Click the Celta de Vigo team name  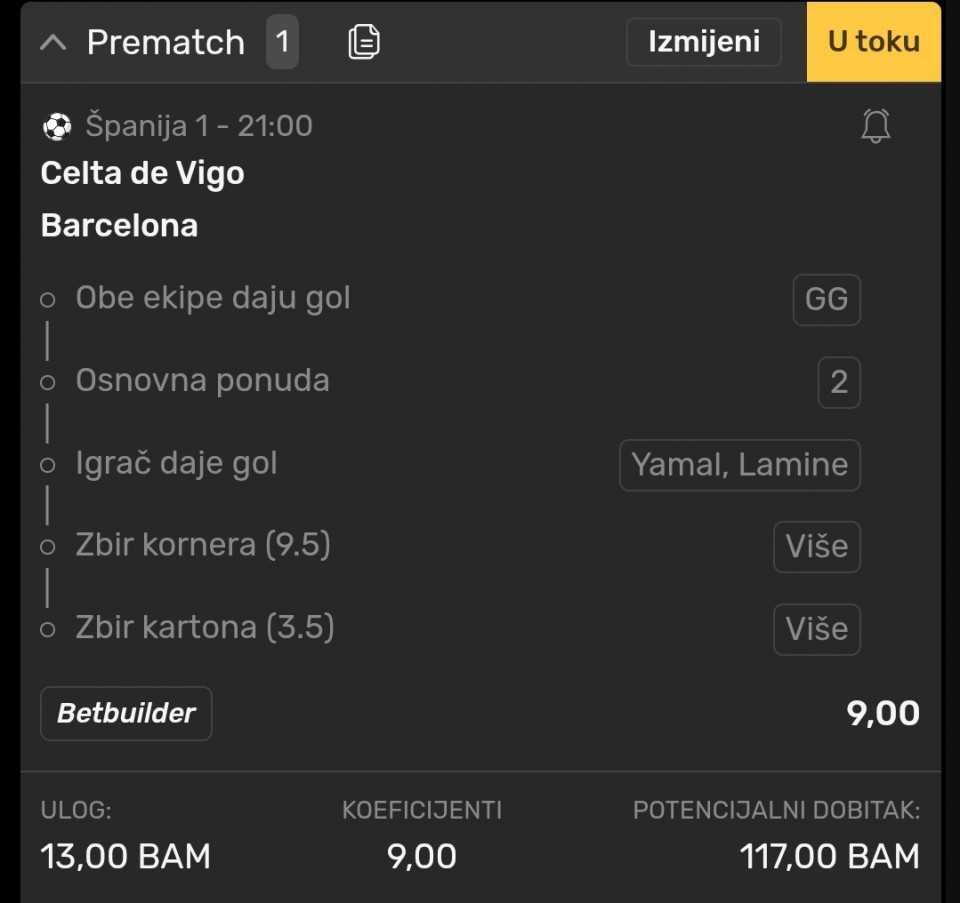(142, 174)
